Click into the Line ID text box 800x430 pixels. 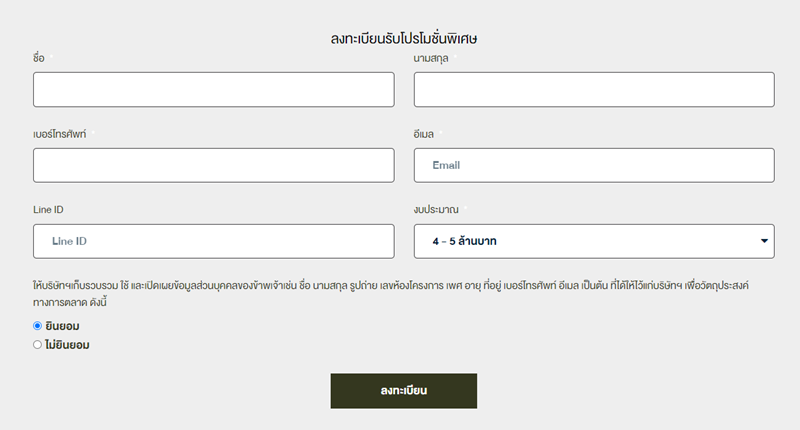[x=213, y=241]
